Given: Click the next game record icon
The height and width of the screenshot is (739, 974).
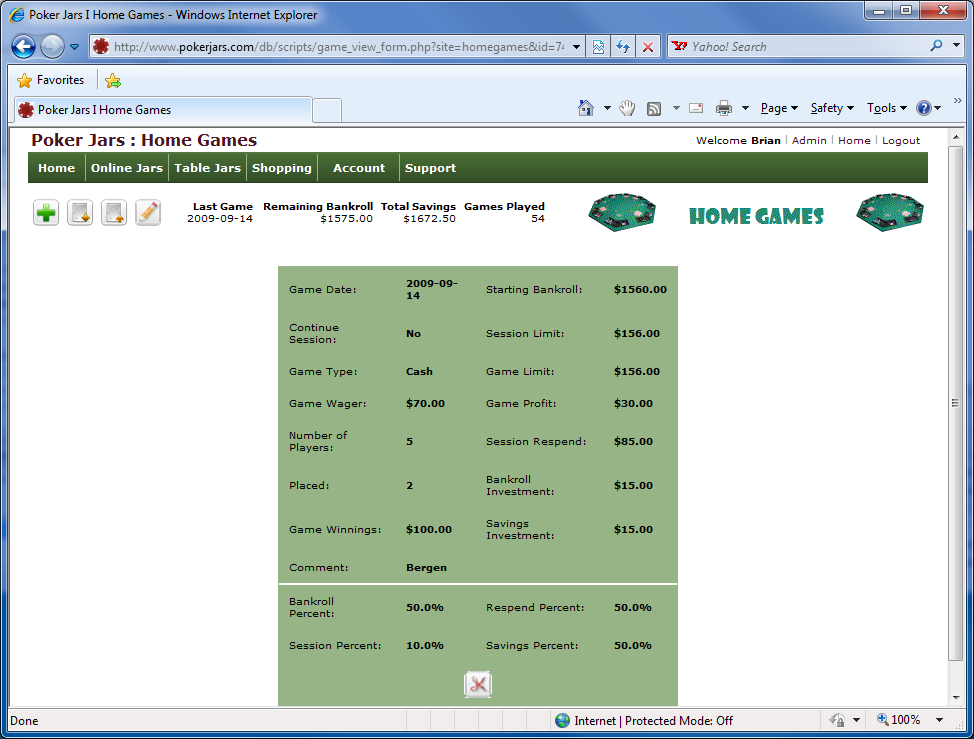Looking at the screenshot, I should coord(114,213).
